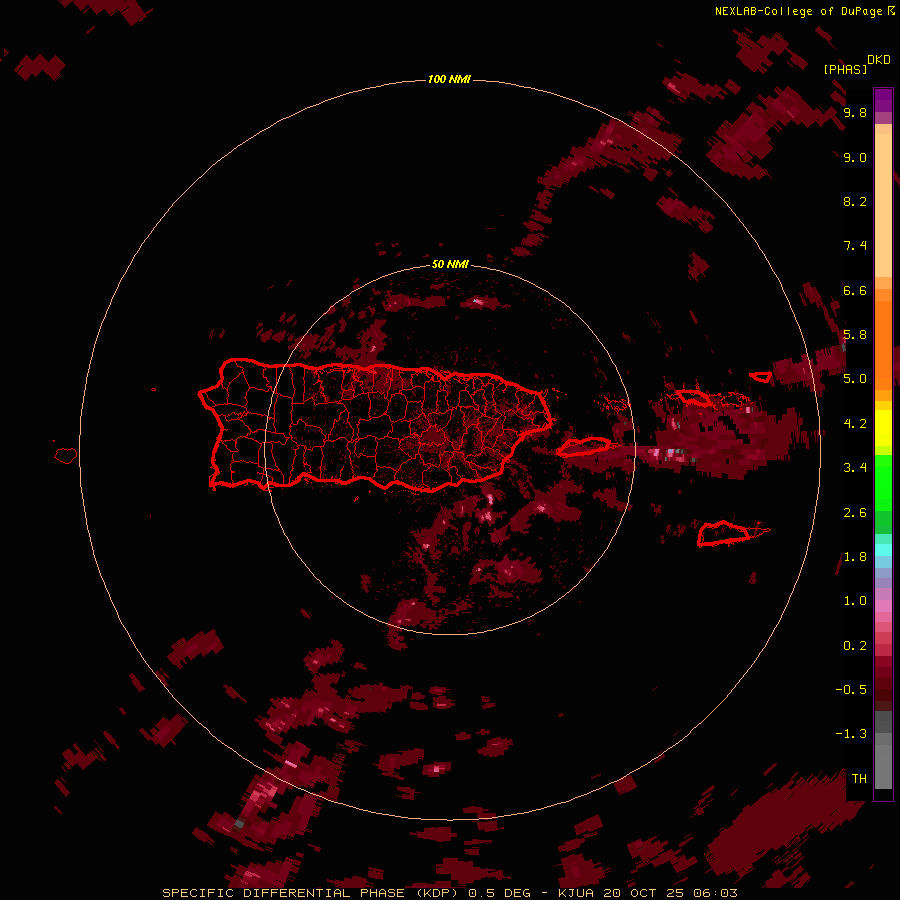Click the 6.6 value on color scale
This screenshot has height=900, width=900.
pyautogui.click(x=855, y=290)
